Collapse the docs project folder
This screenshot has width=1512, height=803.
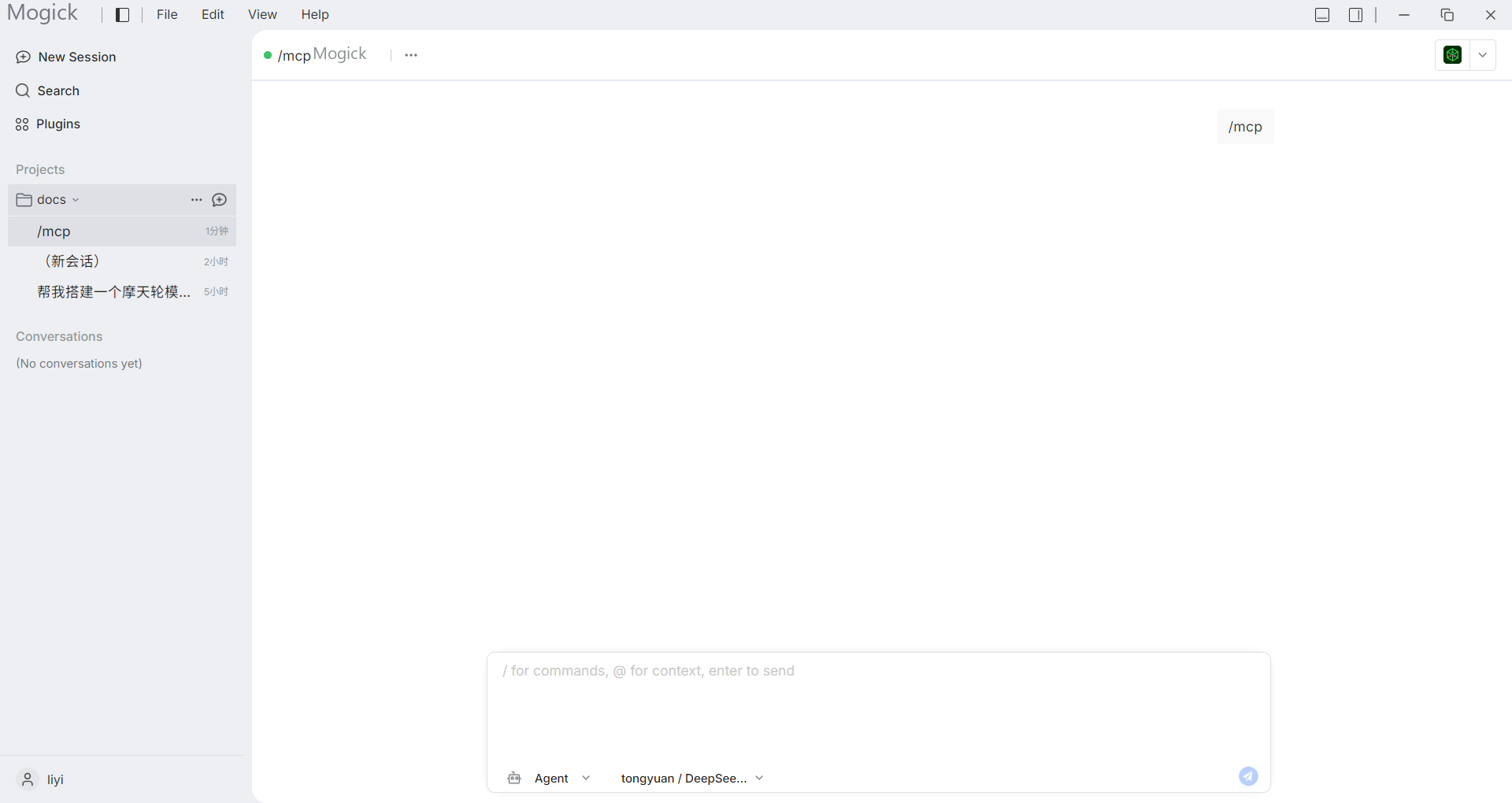point(76,200)
